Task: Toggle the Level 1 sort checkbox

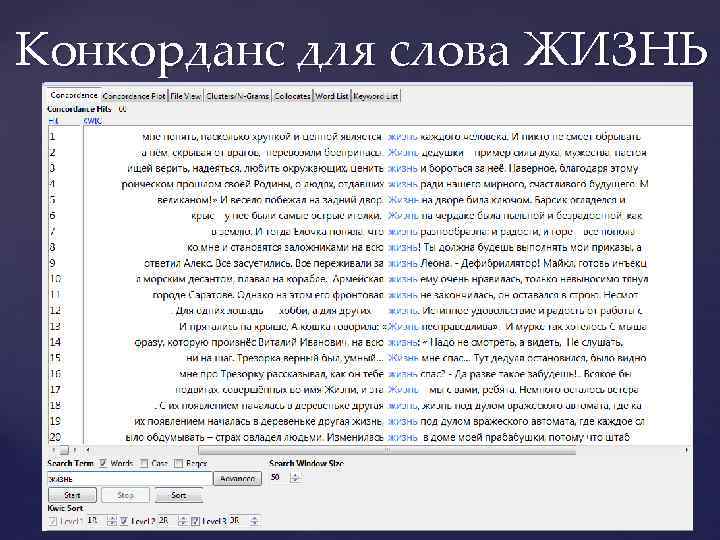Action: click(52, 521)
